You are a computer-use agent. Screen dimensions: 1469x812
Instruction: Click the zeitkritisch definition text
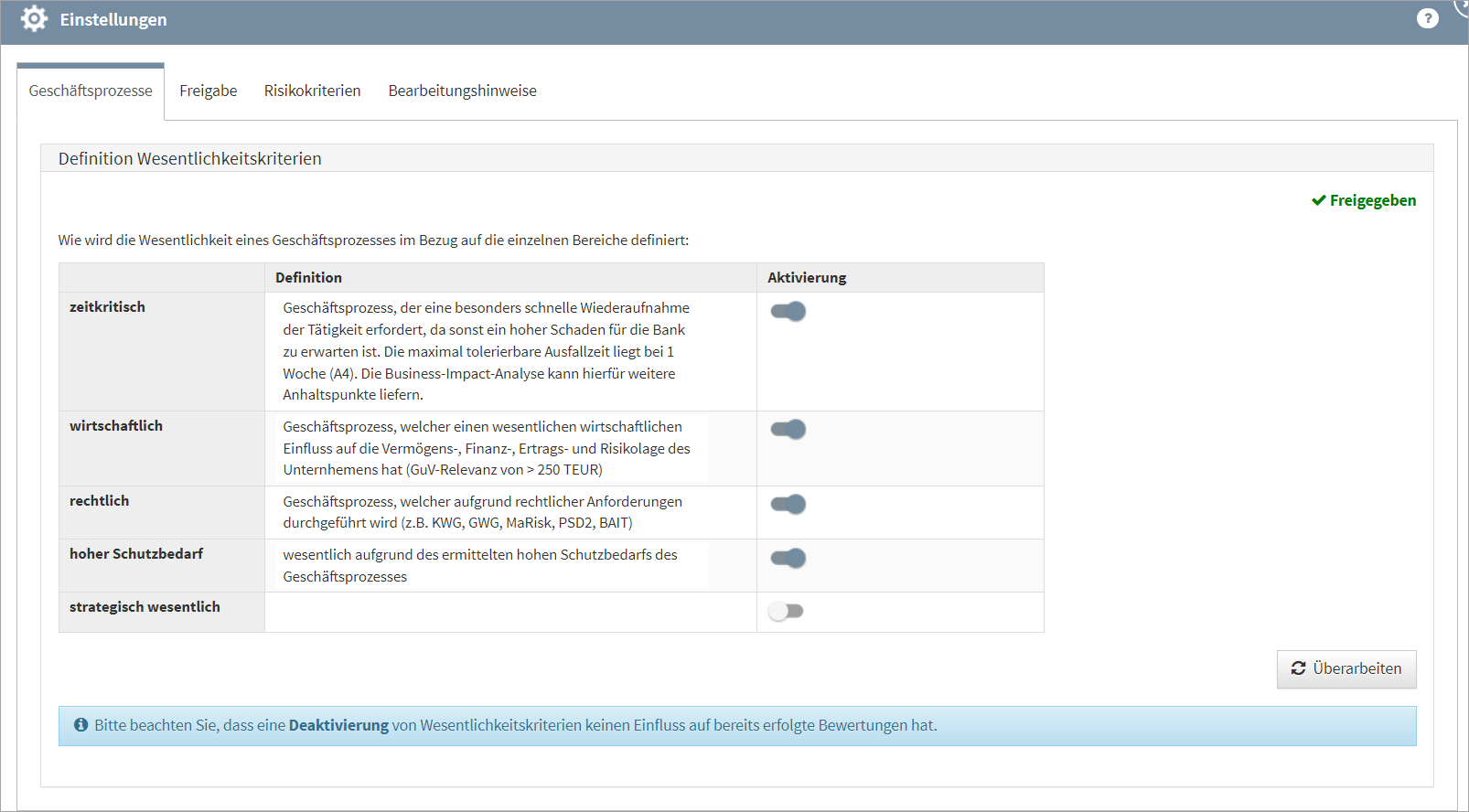[x=487, y=351]
